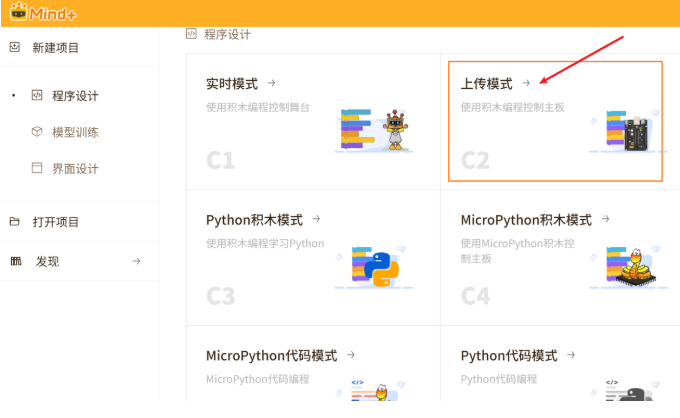Viewport: 680px width, 418px height.
Task: Click the MicroPython代码模式 code illustration
Action: pos(371,390)
